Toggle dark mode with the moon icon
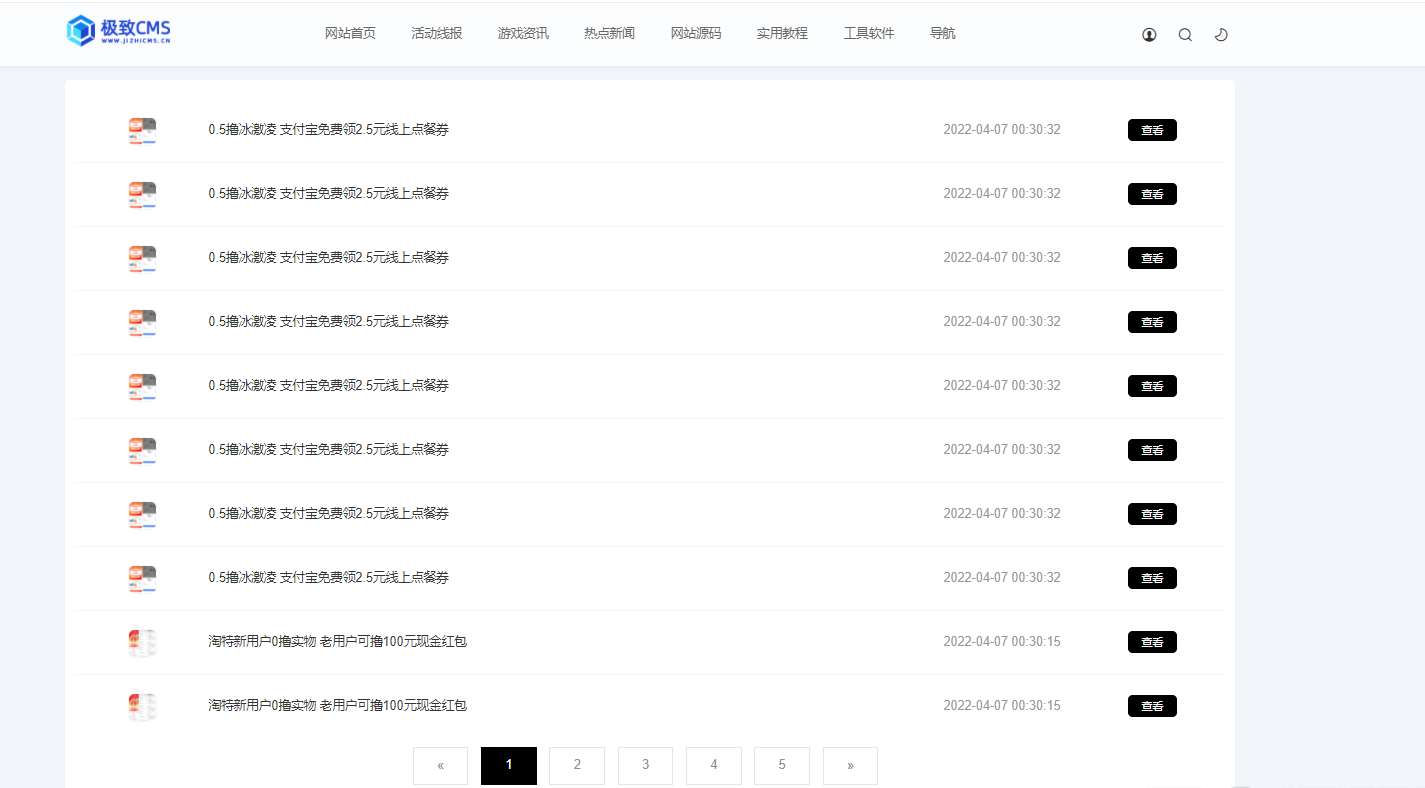Image resolution: width=1425 pixels, height=788 pixels. [1221, 35]
